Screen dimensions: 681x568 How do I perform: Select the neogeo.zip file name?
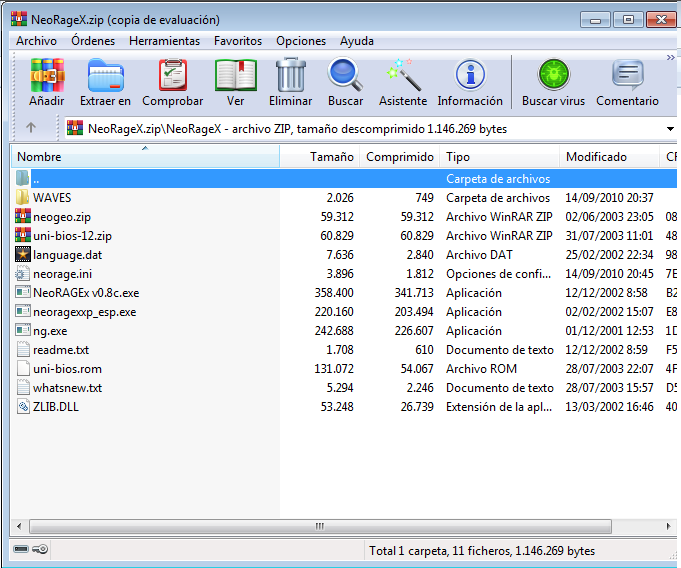click(62, 217)
